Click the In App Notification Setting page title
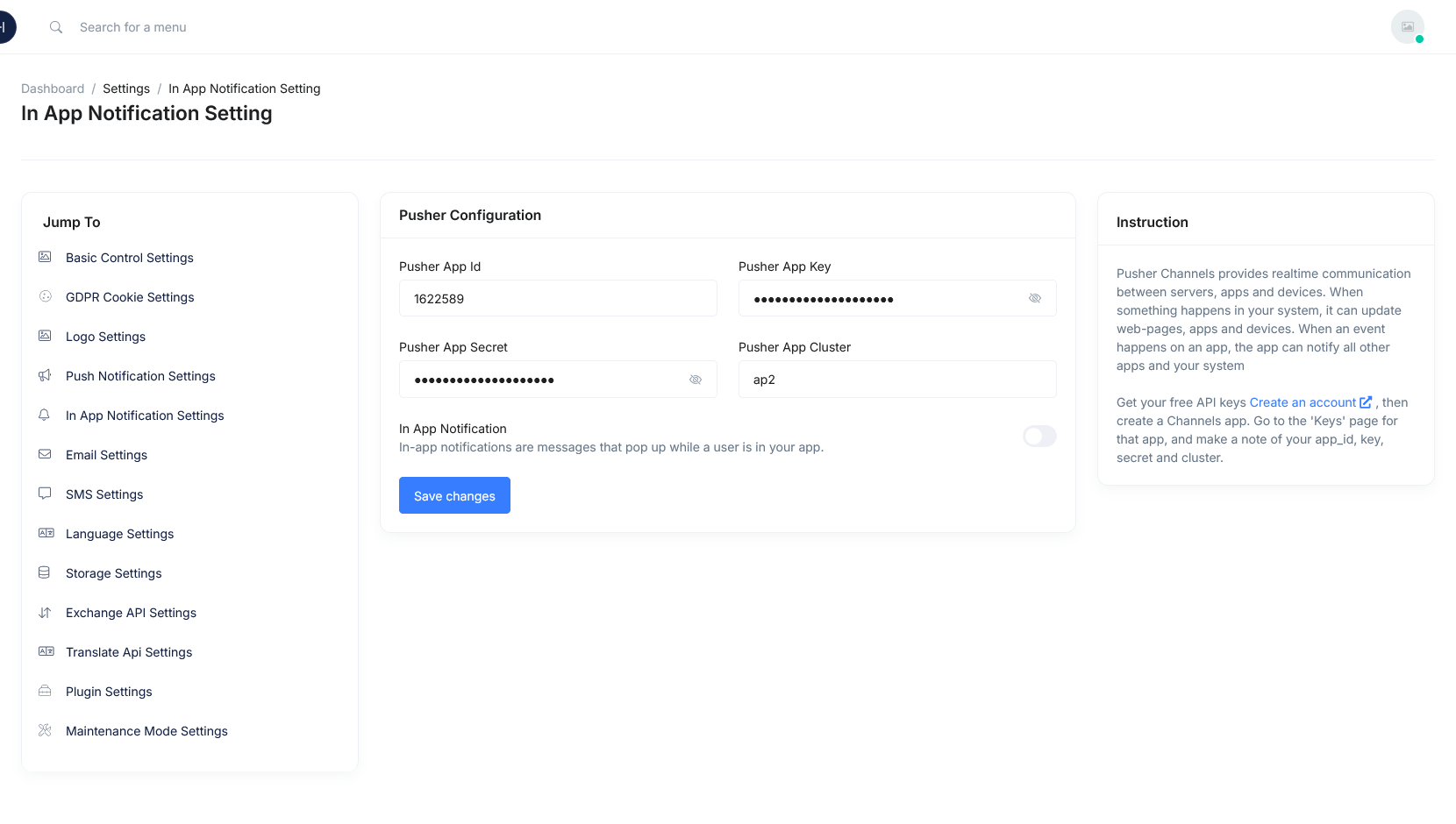The width and height of the screenshot is (1456, 824). pyautogui.click(x=146, y=114)
